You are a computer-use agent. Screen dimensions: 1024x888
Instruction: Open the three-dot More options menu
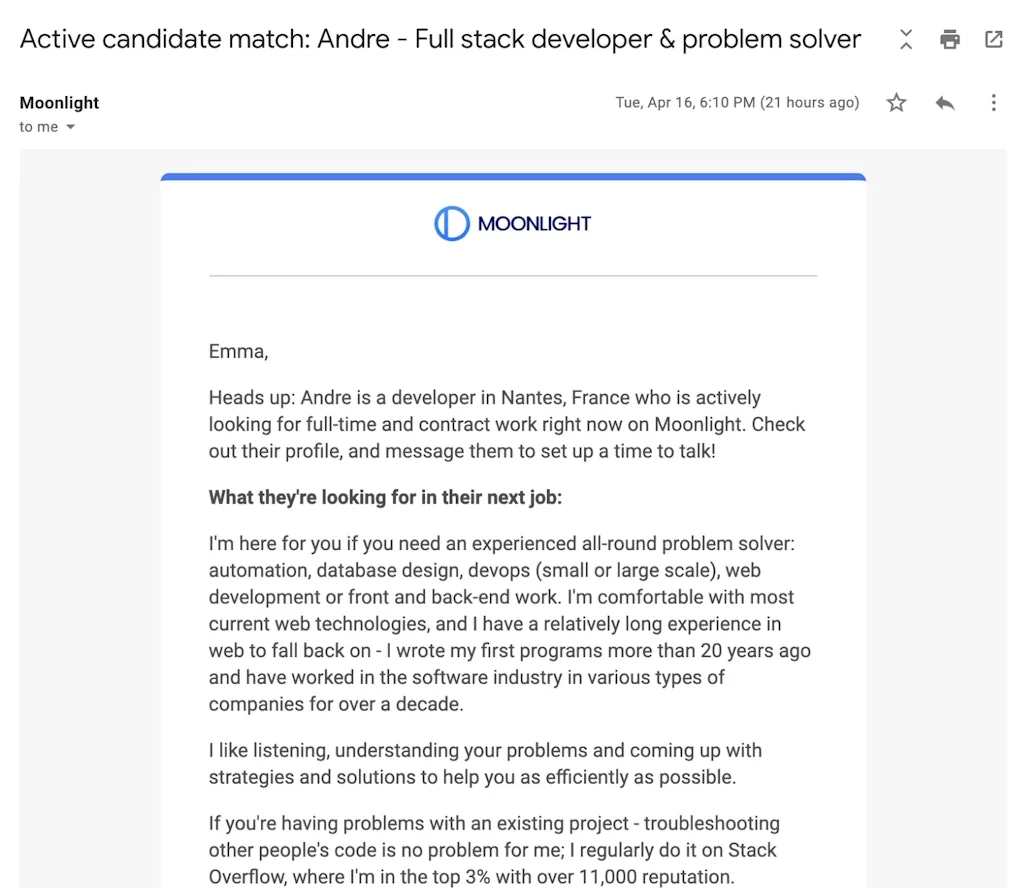point(993,103)
